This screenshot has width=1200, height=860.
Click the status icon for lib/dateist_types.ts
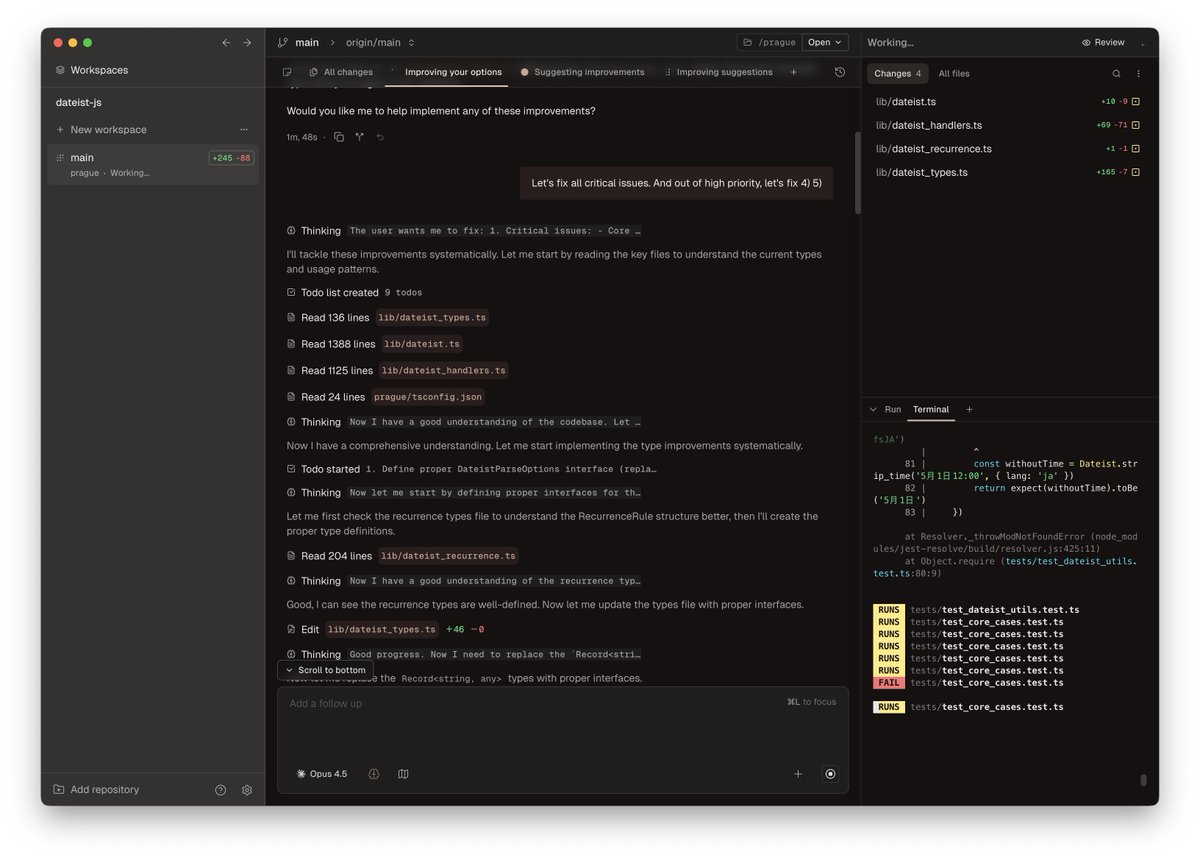[1136, 172]
